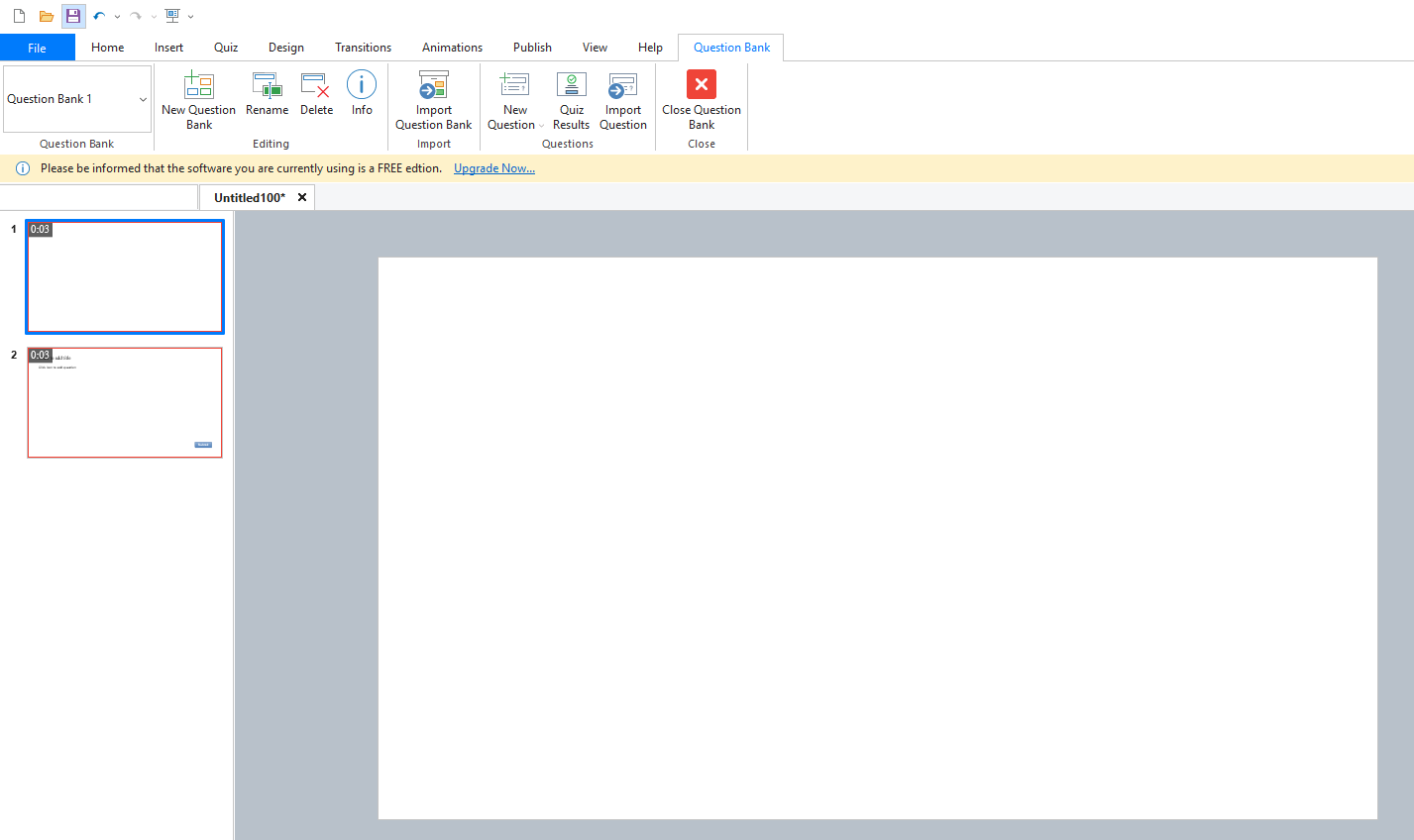1414x840 pixels.
Task: Select slide 1 thumbnail
Action: [x=125, y=276]
